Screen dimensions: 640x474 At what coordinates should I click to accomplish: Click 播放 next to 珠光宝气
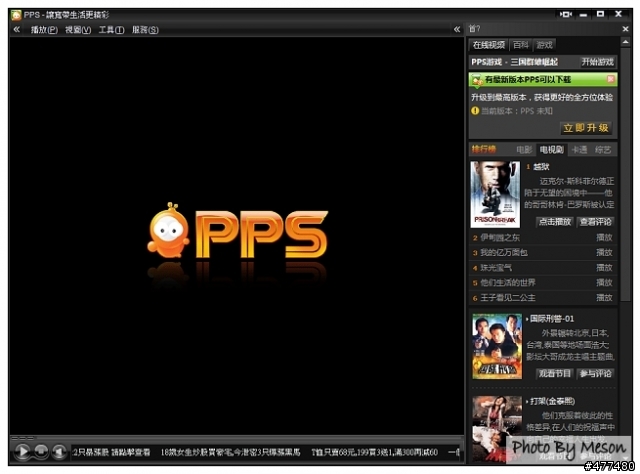604,268
